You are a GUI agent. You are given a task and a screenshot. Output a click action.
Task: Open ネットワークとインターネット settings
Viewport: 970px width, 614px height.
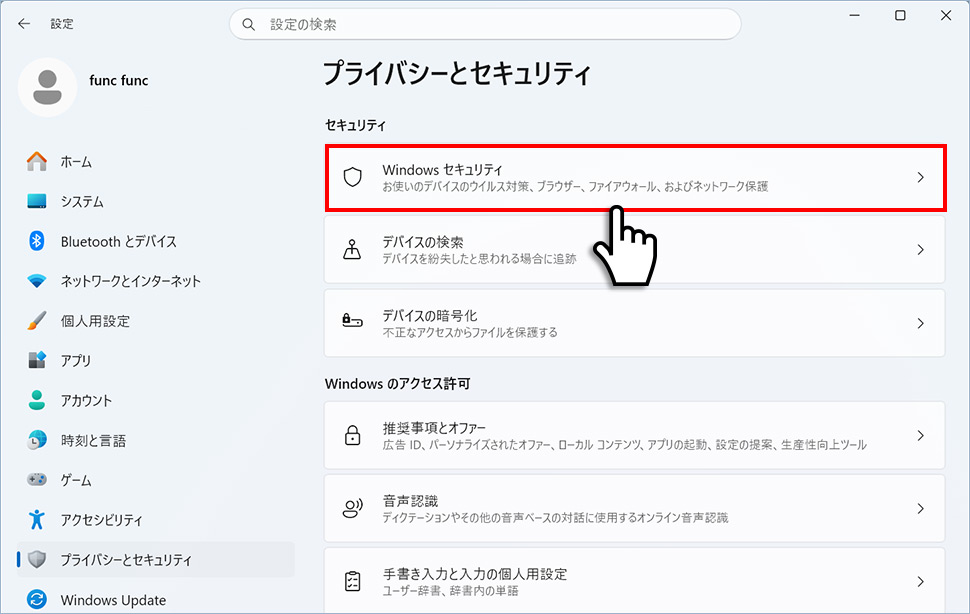tap(155, 281)
